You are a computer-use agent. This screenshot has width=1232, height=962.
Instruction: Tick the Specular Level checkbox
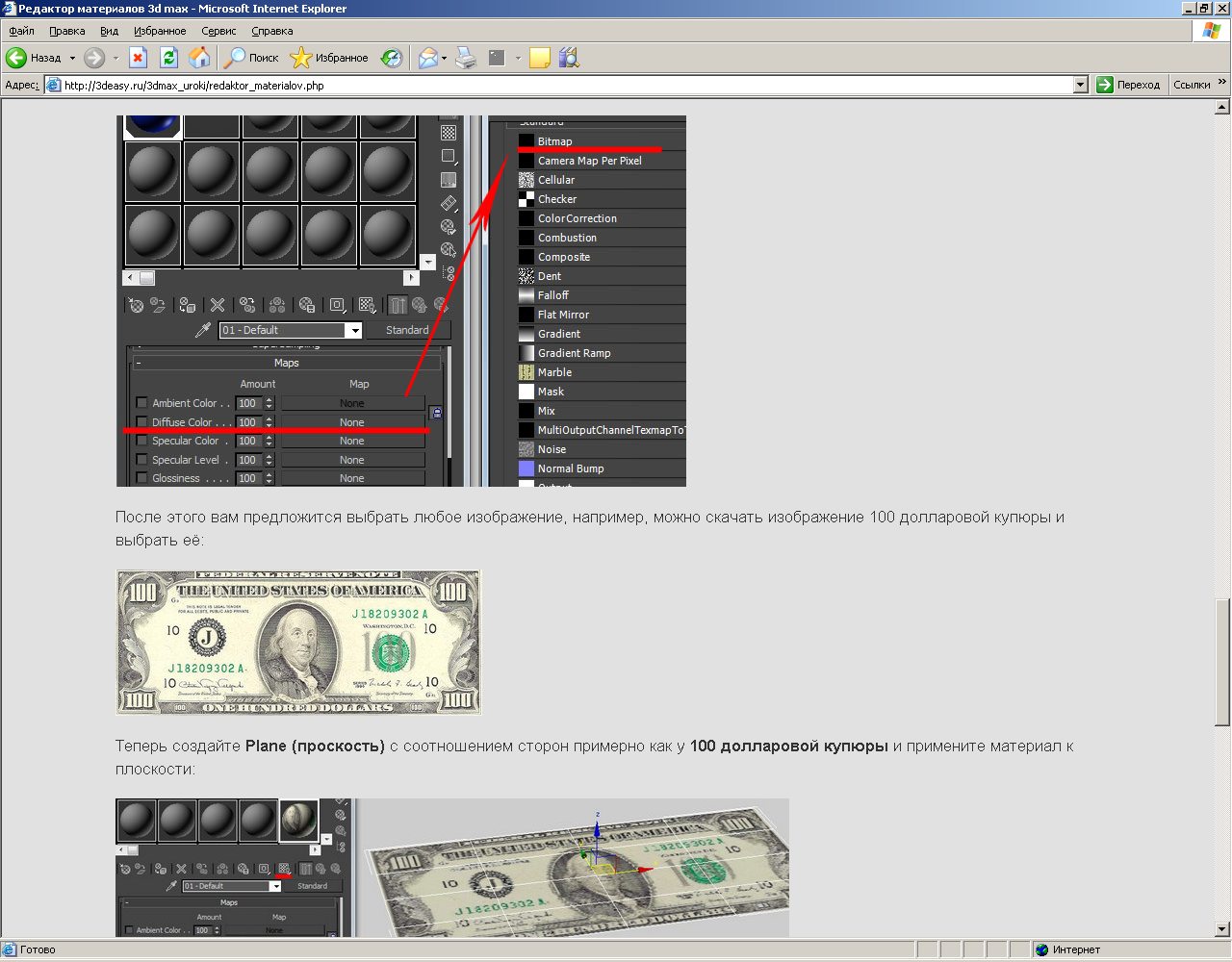pyautogui.click(x=141, y=460)
